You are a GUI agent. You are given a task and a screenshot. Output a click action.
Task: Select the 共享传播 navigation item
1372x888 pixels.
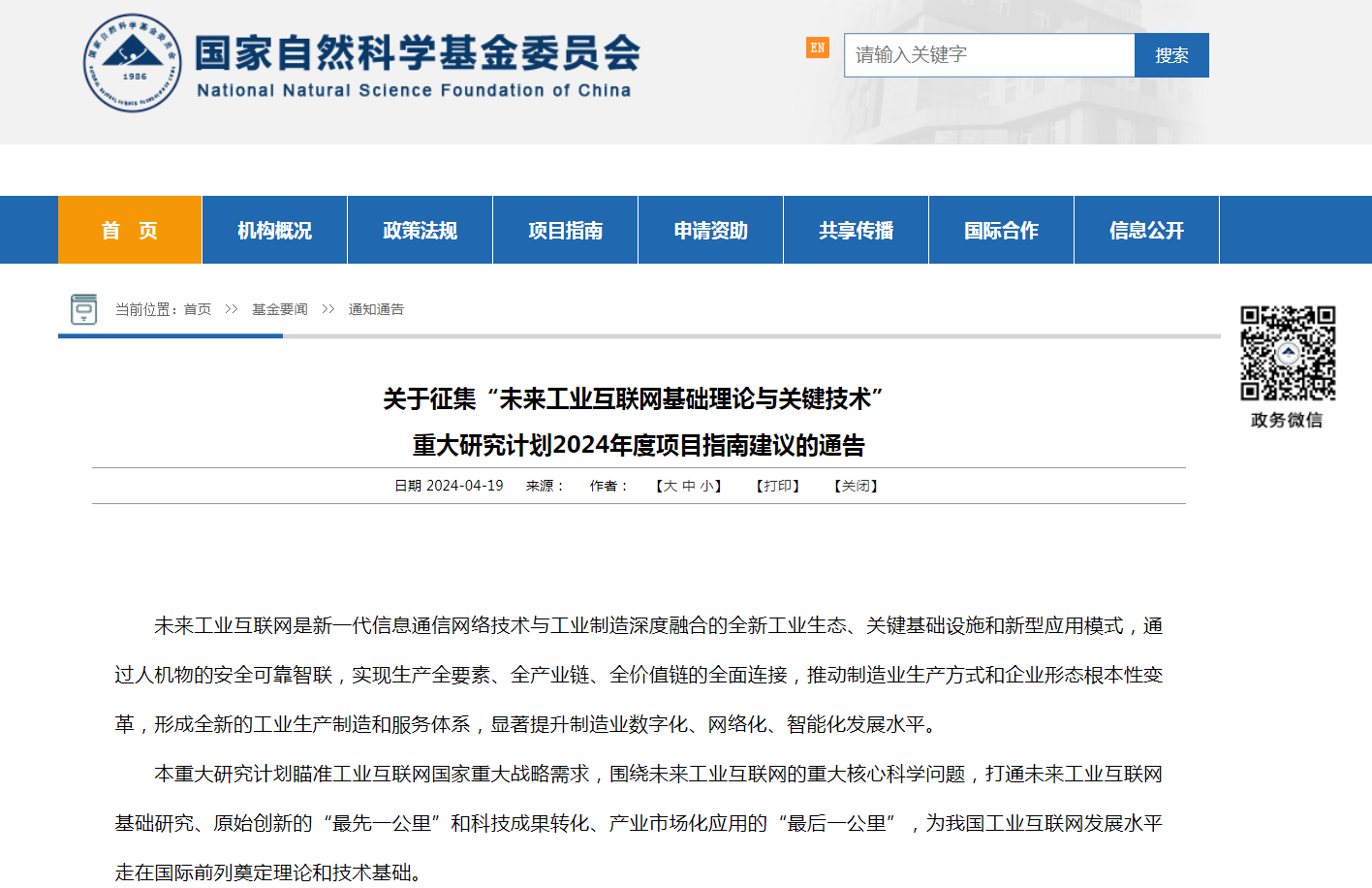pyautogui.click(x=856, y=231)
